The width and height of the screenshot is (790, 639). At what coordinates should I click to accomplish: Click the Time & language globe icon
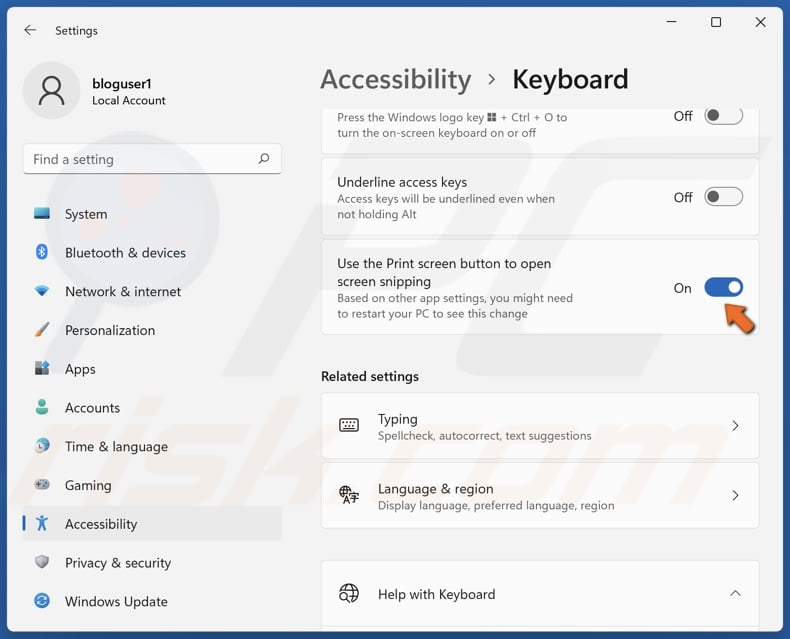click(x=42, y=445)
